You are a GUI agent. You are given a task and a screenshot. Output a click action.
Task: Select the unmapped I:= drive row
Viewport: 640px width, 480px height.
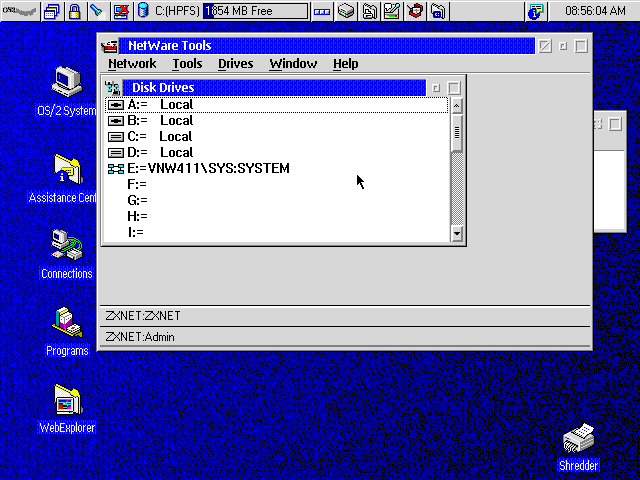tap(276, 232)
